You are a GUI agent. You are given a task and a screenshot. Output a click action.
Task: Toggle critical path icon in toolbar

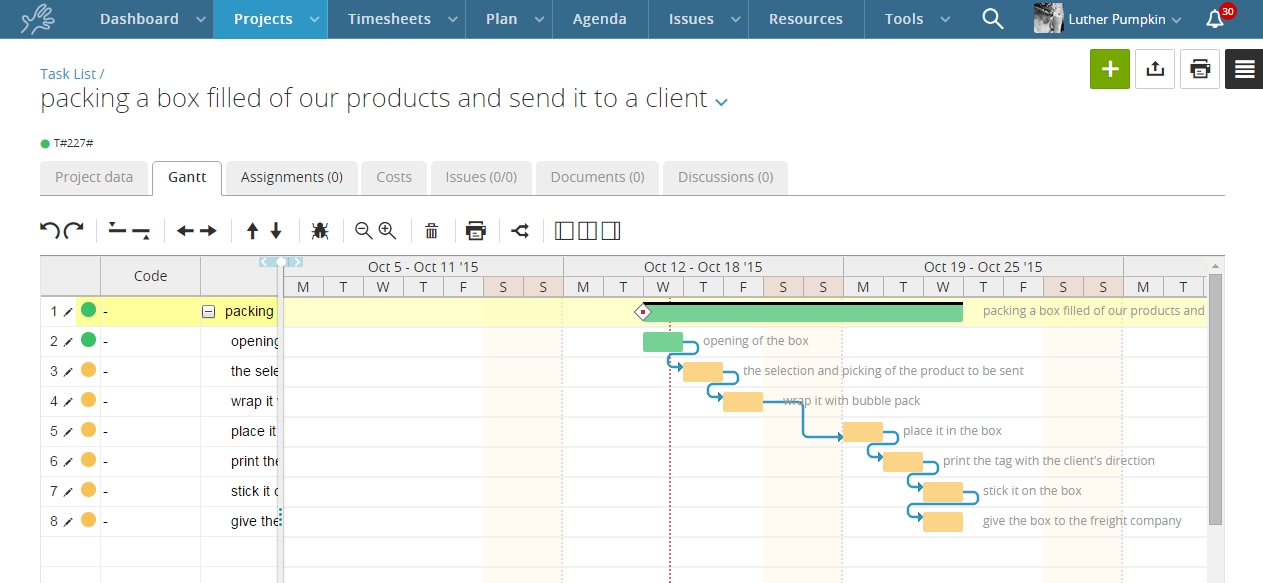520,231
